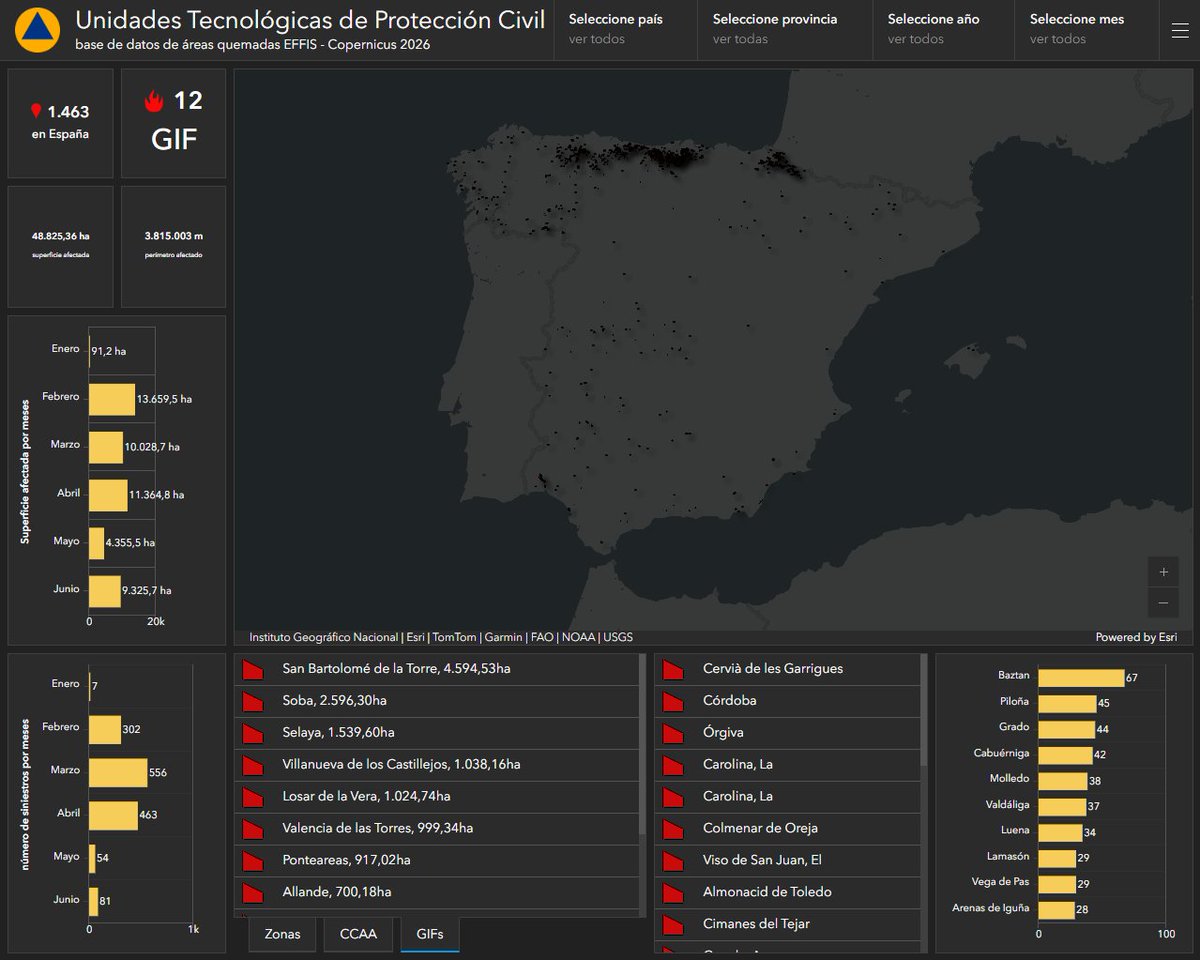The height and width of the screenshot is (960, 1200).
Task: Open the Seleccione año dropdown
Action: click(x=943, y=30)
